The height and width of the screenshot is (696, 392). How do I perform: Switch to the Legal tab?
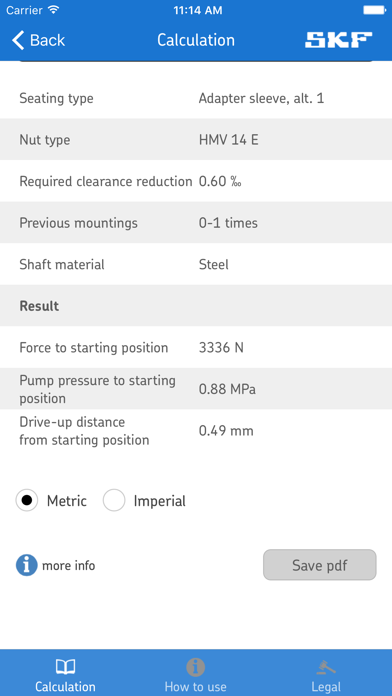click(326, 673)
